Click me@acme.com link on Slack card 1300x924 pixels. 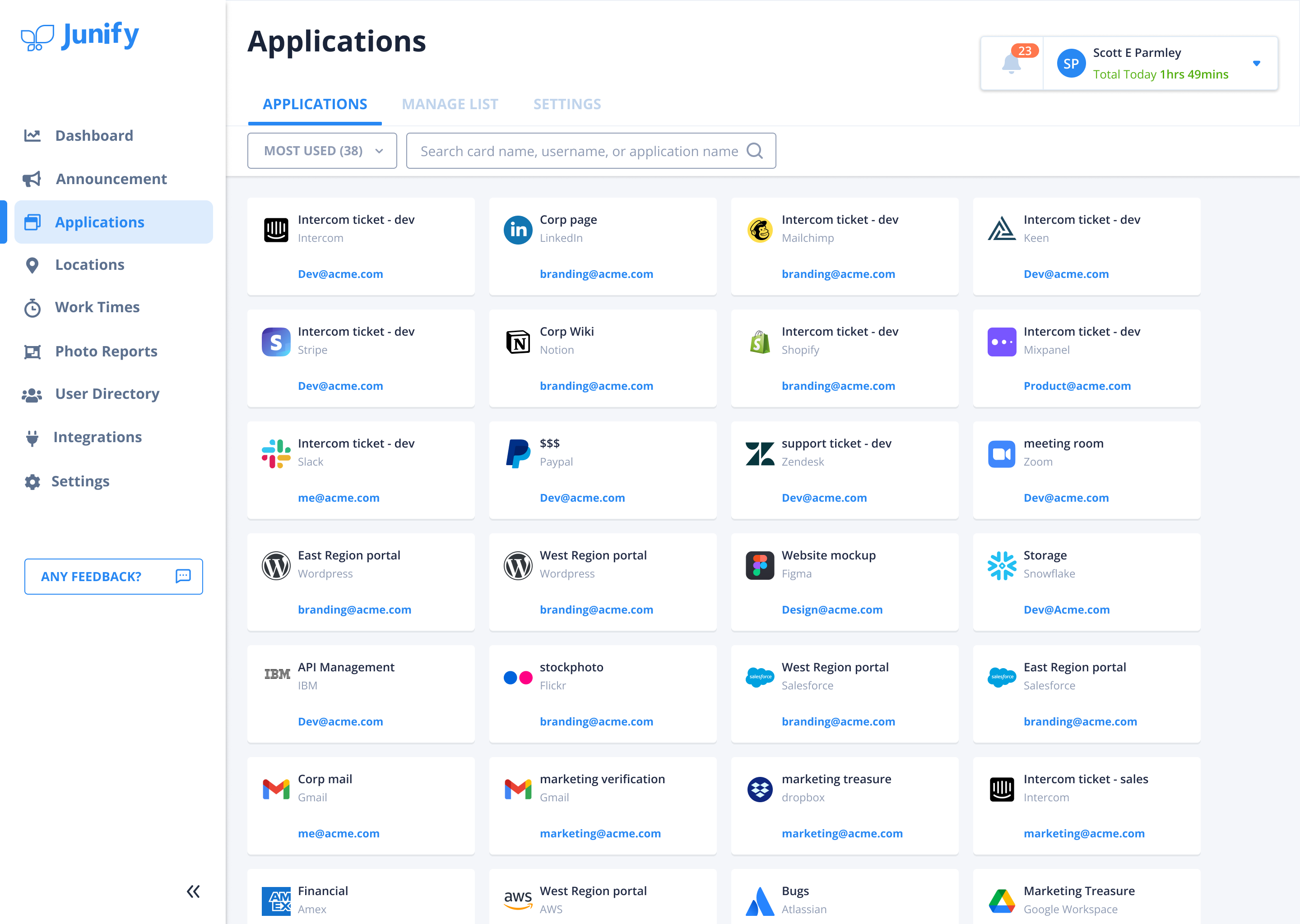pos(339,498)
